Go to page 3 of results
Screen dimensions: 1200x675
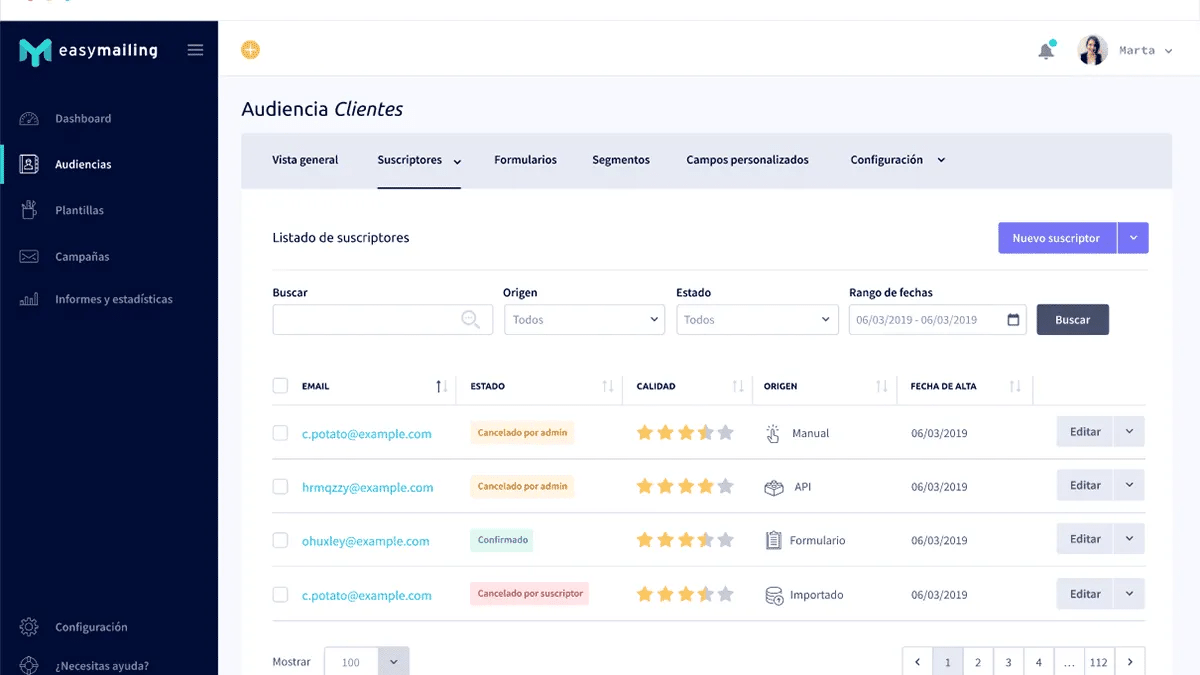click(1008, 662)
